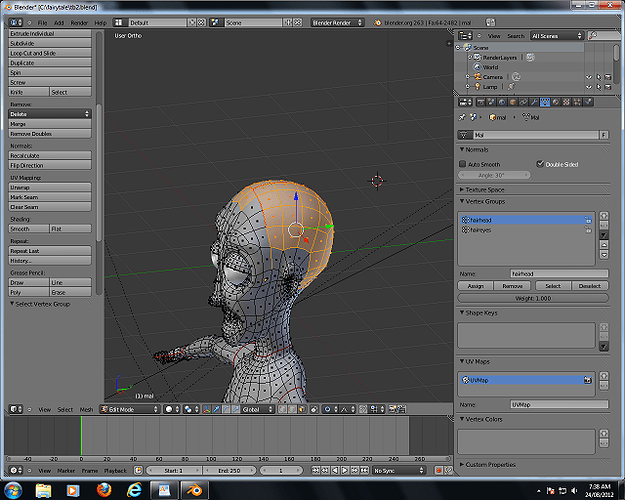Open the Object Constraints chain tab
The image size is (625, 500).
click(523, 102)
